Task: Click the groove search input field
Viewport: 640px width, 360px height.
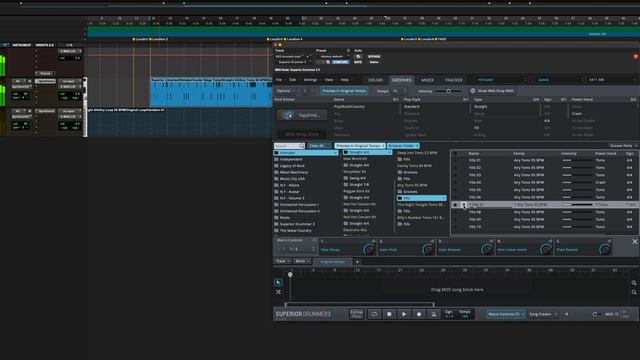Action: click(287, 146)
